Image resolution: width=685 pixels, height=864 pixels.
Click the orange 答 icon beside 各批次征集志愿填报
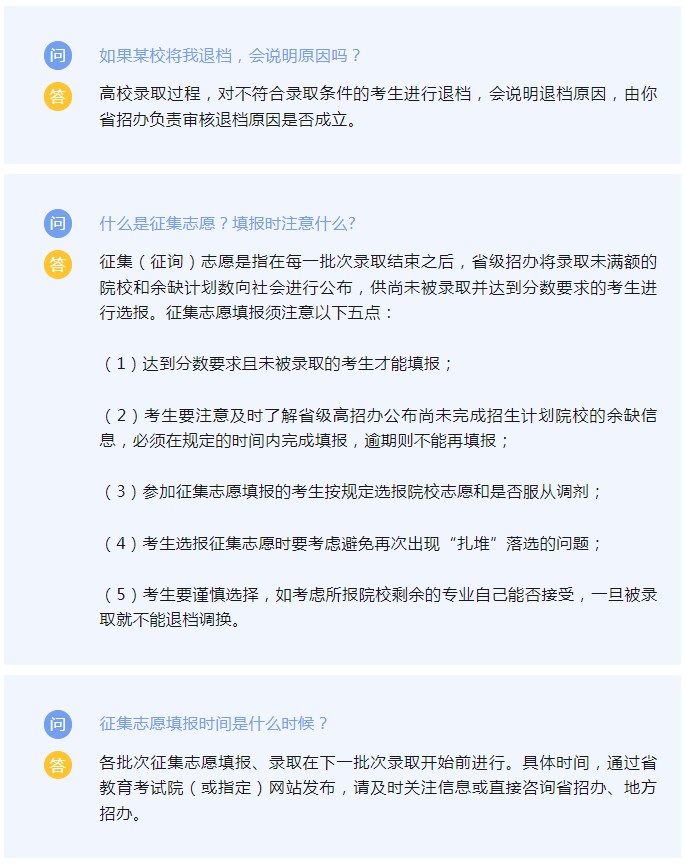click(58, 765)
